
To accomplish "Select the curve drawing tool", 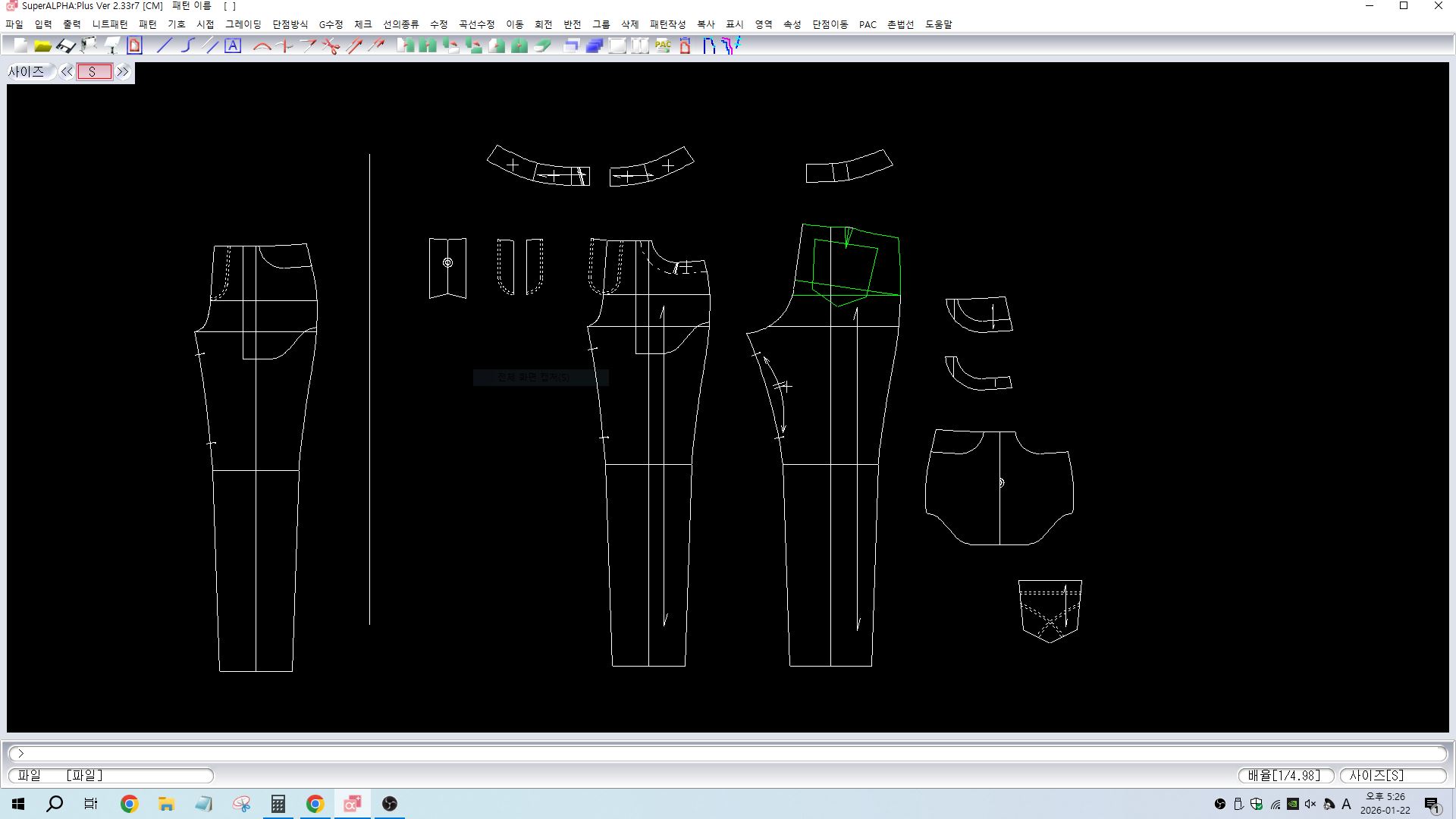I will pos(187,46).
